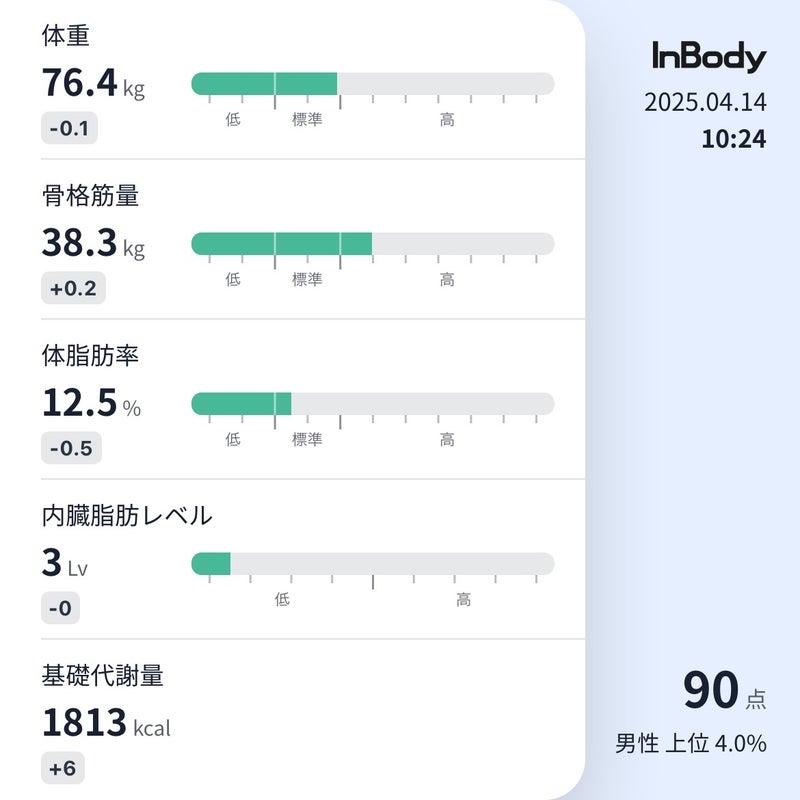
Task: Tap the +6 basal metabolism change badge
Action: pos(63,768)
